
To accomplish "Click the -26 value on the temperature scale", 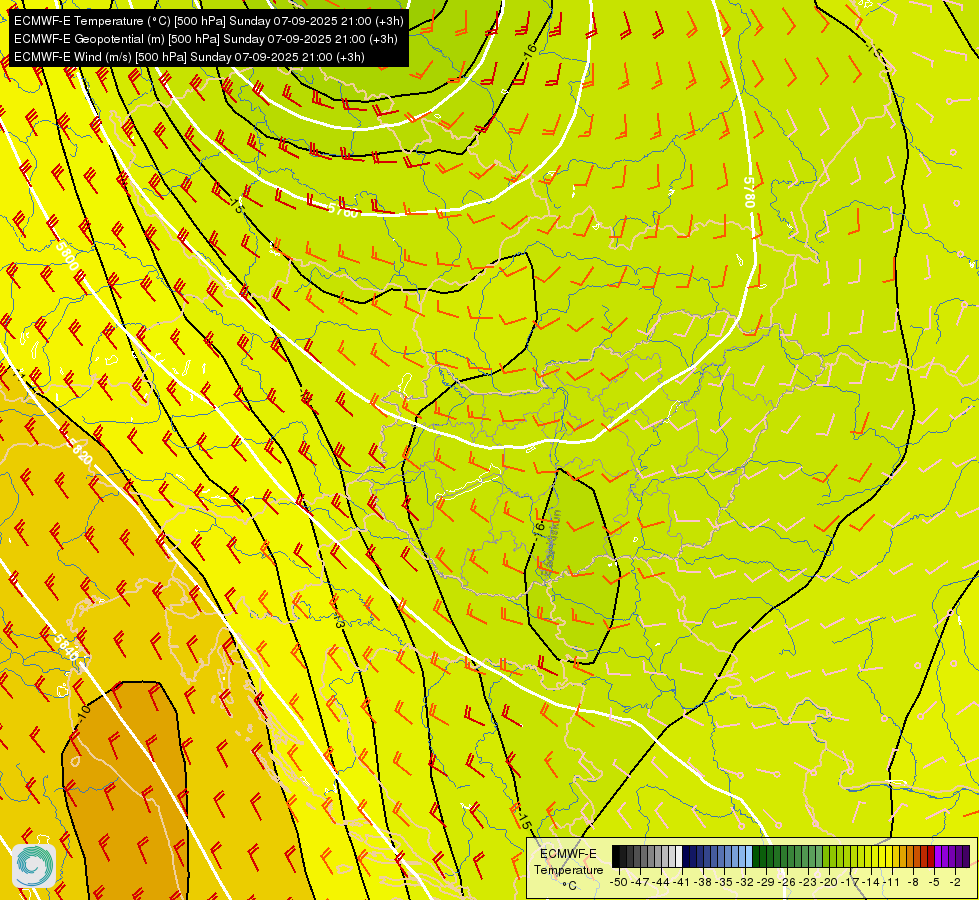I will 787,882.
